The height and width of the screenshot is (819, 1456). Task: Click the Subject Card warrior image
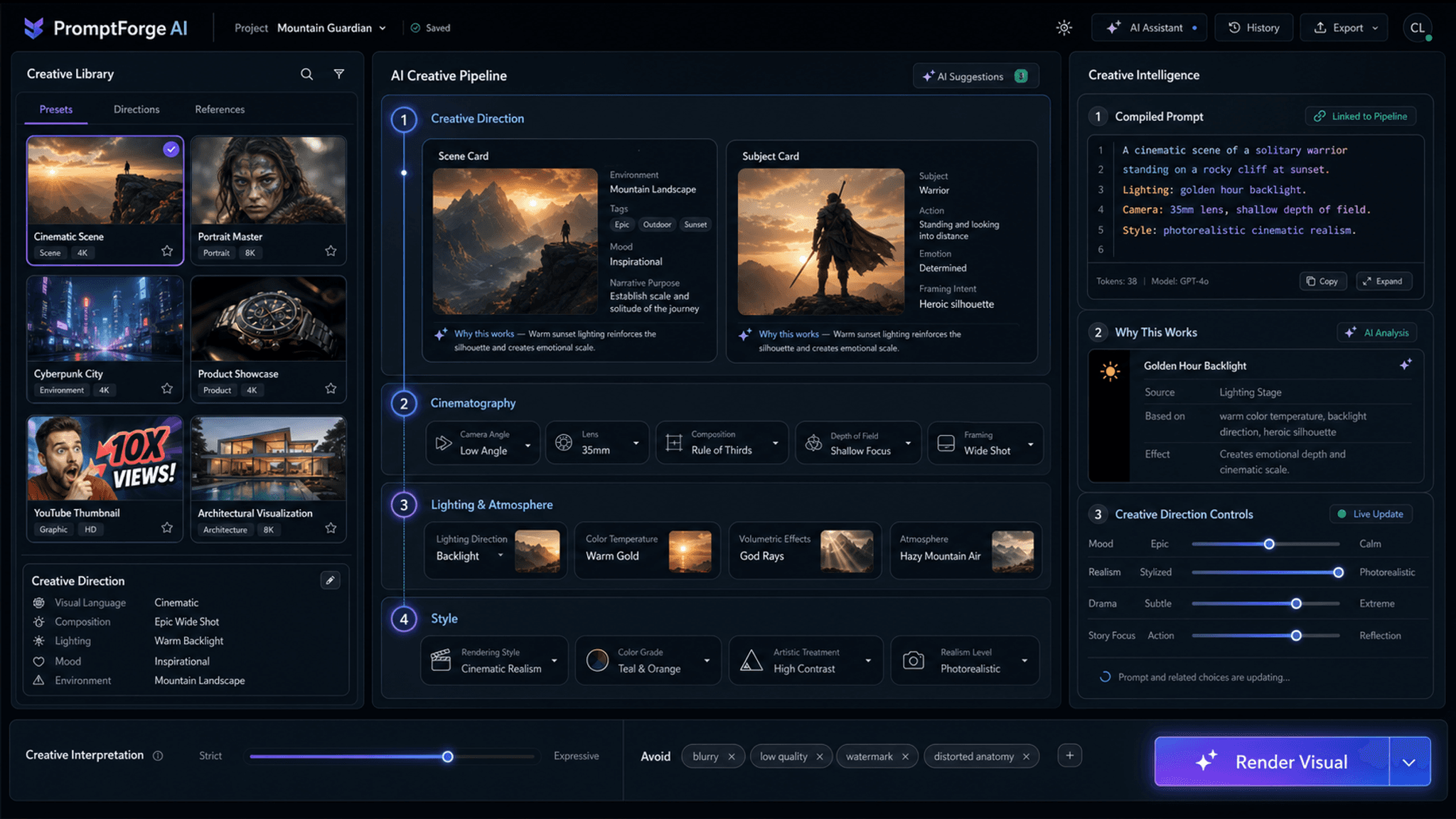pos(821,242)
